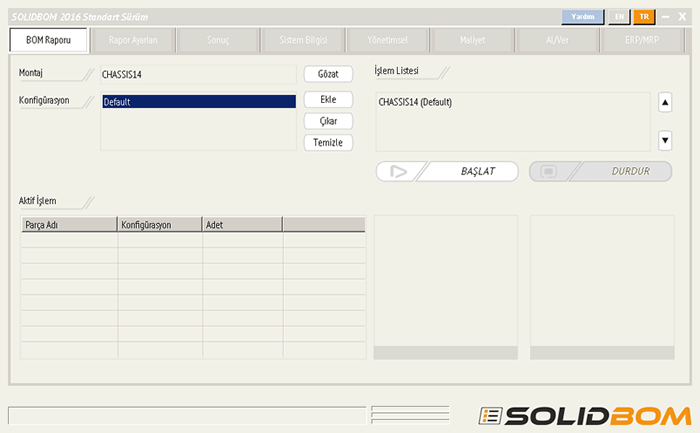Click Gözat to browse for assembly
This screenshot has height=433, width=700.
tap(328, 74)
